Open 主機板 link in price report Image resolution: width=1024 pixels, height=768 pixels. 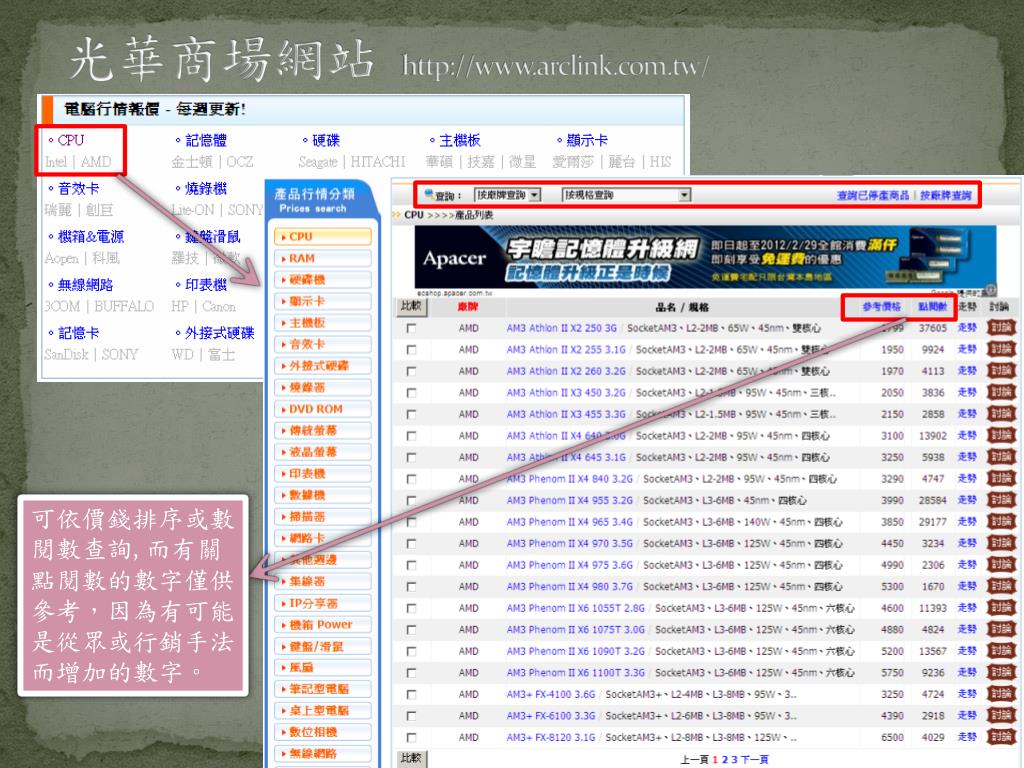[460, 140]
